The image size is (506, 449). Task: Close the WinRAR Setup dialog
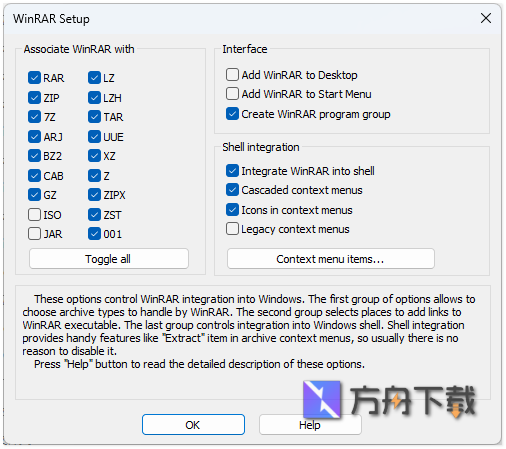[486, 18]
